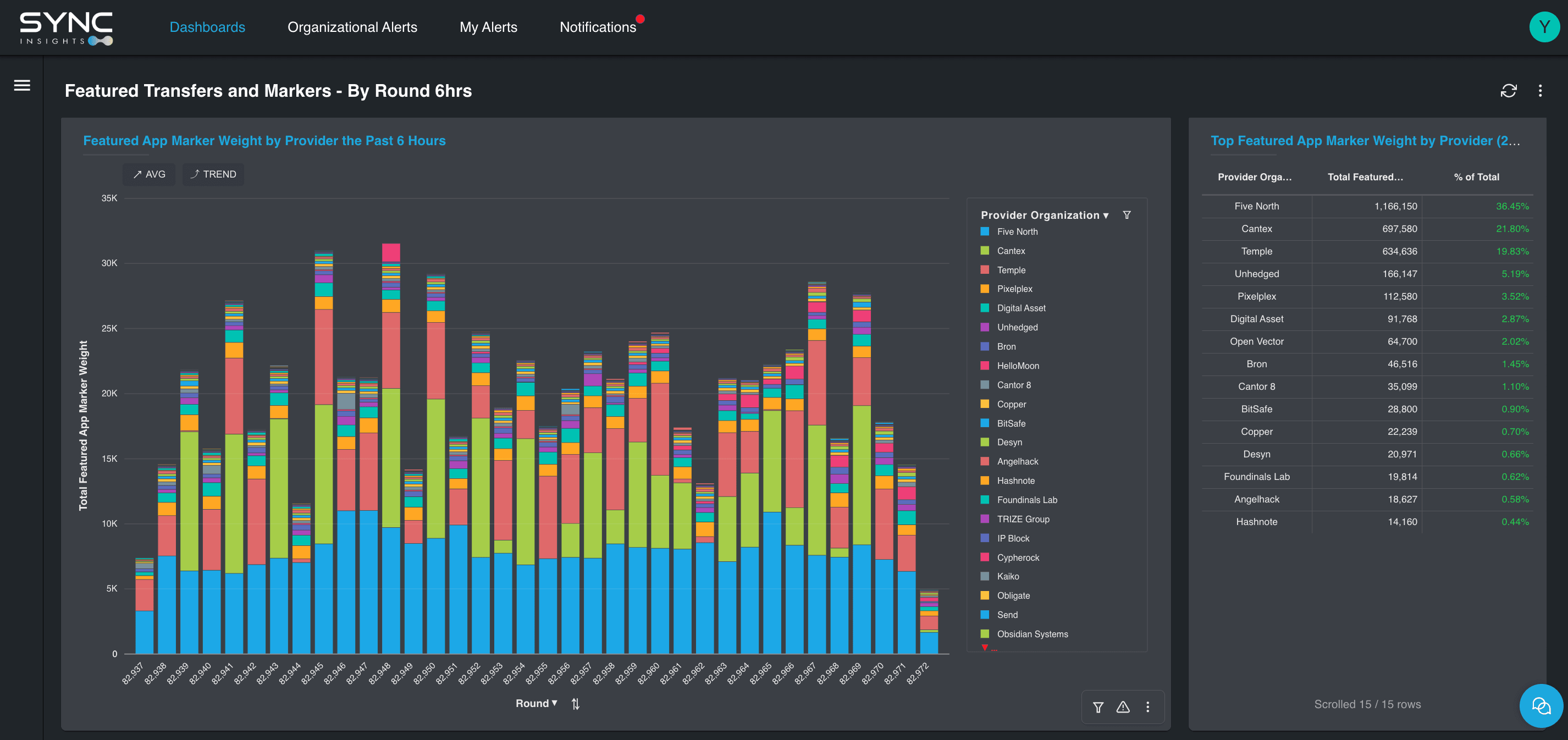Open the Notifications tab
This screenshot has width=1568, height=740.
597,27
